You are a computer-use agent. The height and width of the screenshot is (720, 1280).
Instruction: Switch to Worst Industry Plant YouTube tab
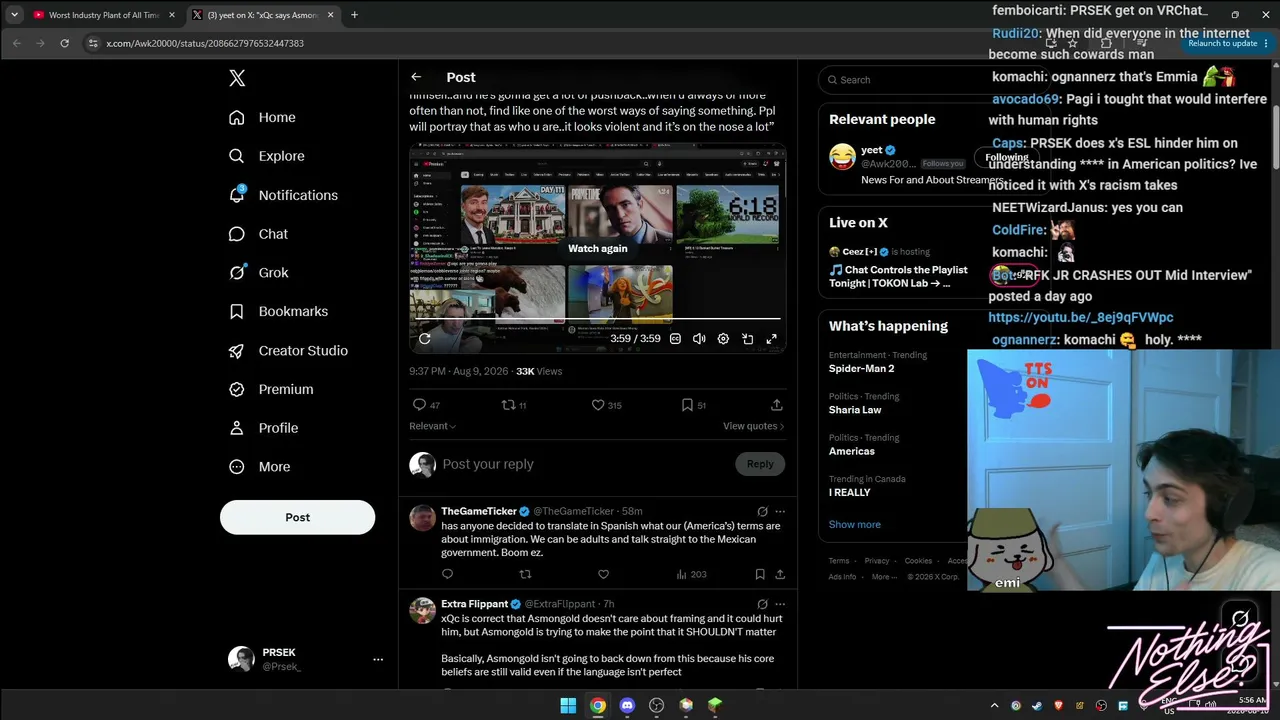click(104, 15)
